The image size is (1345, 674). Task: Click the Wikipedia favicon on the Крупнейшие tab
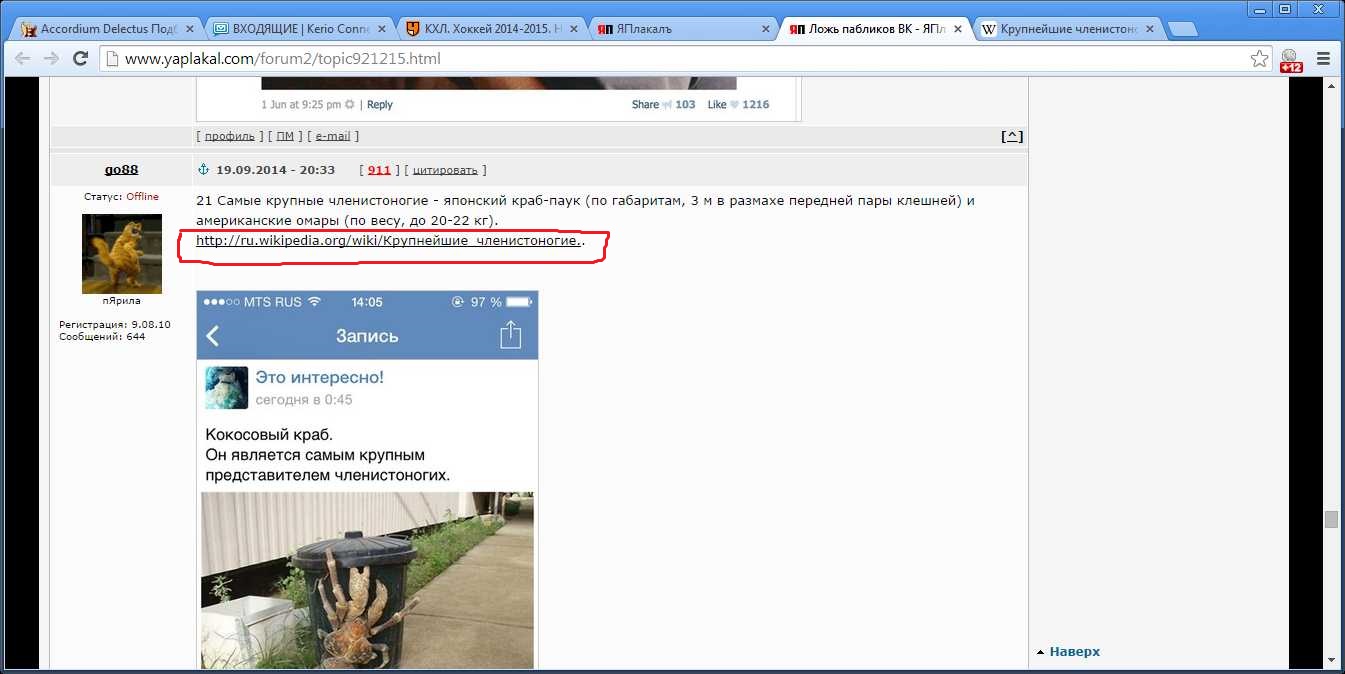coord(990,29)
